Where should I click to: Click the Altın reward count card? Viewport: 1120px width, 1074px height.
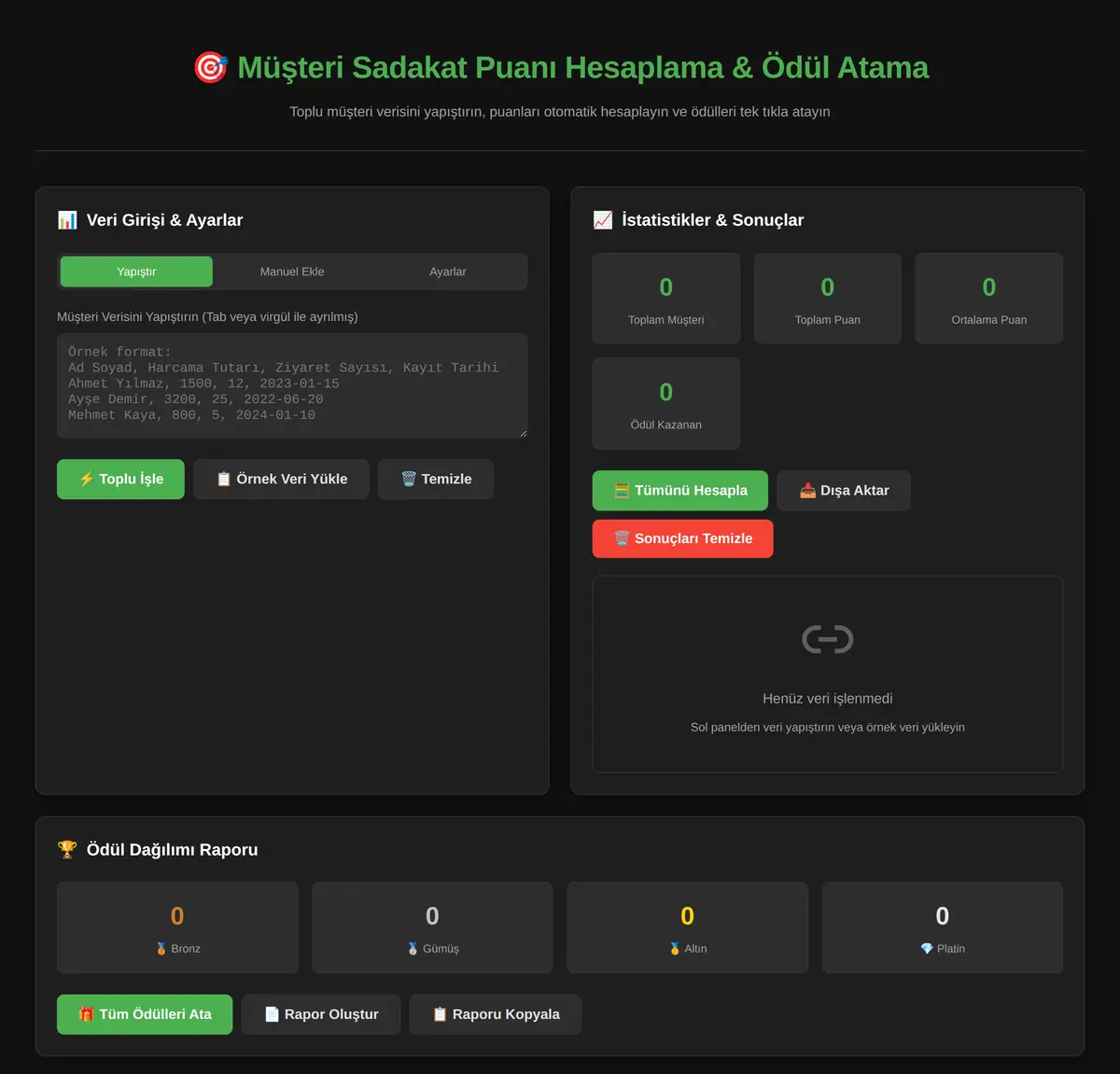688,928
